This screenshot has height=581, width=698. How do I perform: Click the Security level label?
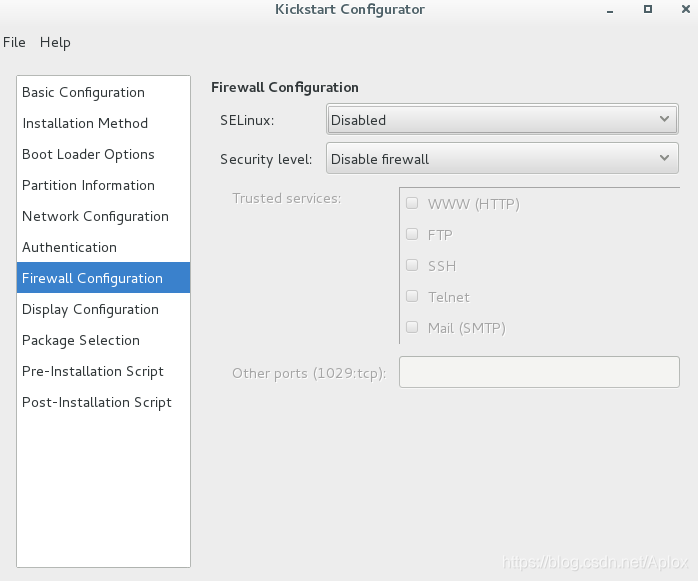click(266, 159)
